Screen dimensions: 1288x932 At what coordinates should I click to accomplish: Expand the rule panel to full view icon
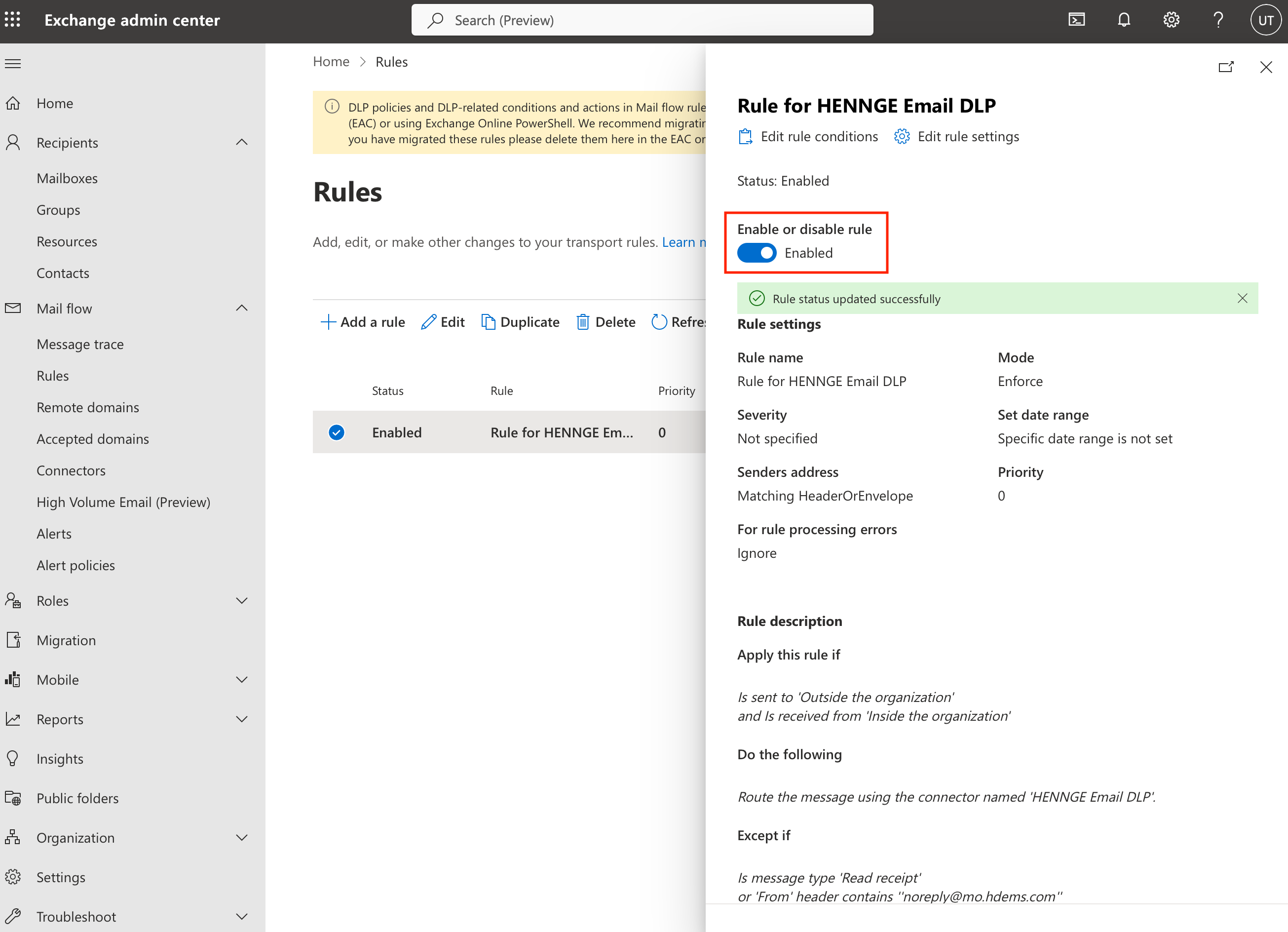[x=1226, y=67]
